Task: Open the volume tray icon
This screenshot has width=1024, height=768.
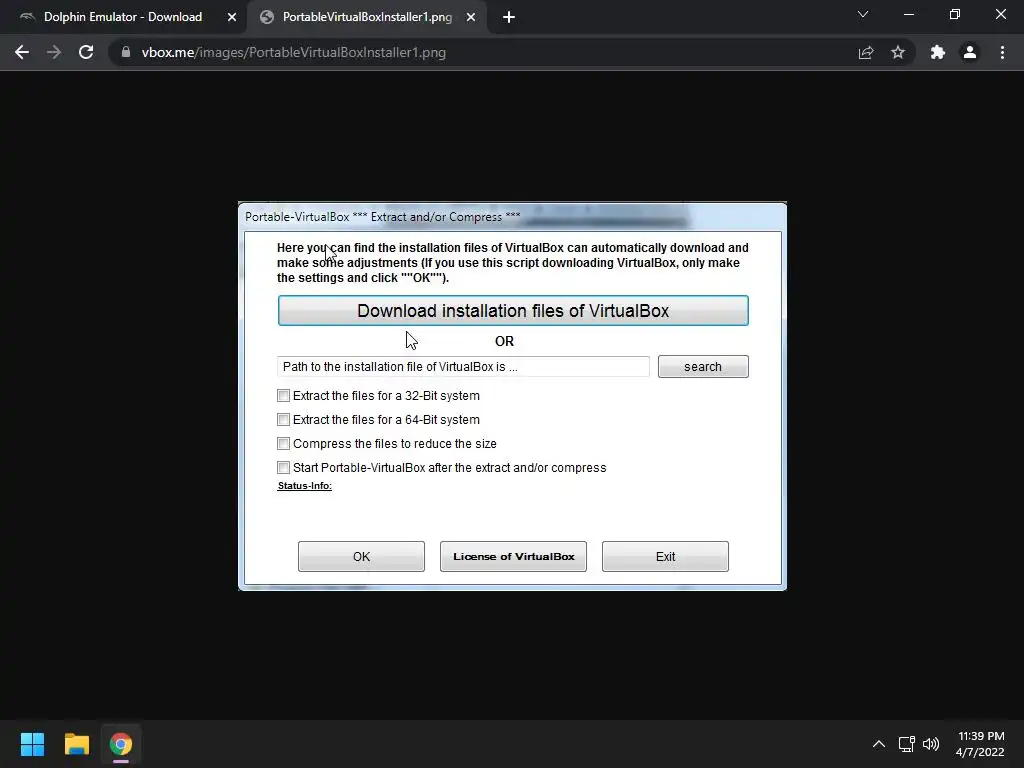Action: tap(931, 744)
